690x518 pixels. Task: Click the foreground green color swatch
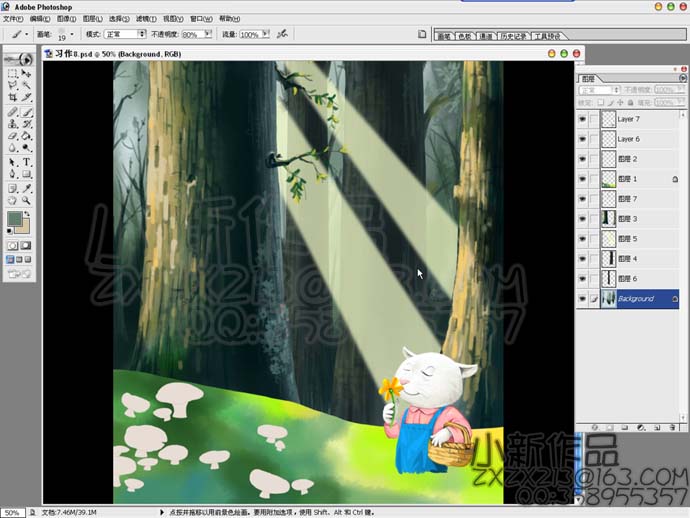[15, 219]
